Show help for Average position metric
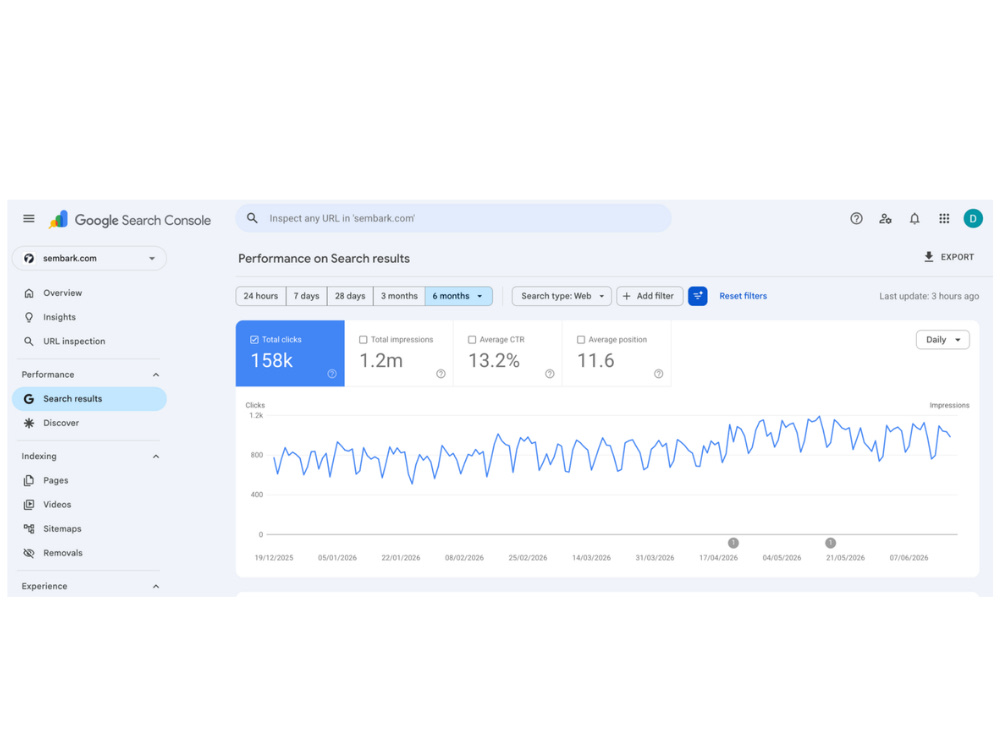 click(x=658, y=374)
